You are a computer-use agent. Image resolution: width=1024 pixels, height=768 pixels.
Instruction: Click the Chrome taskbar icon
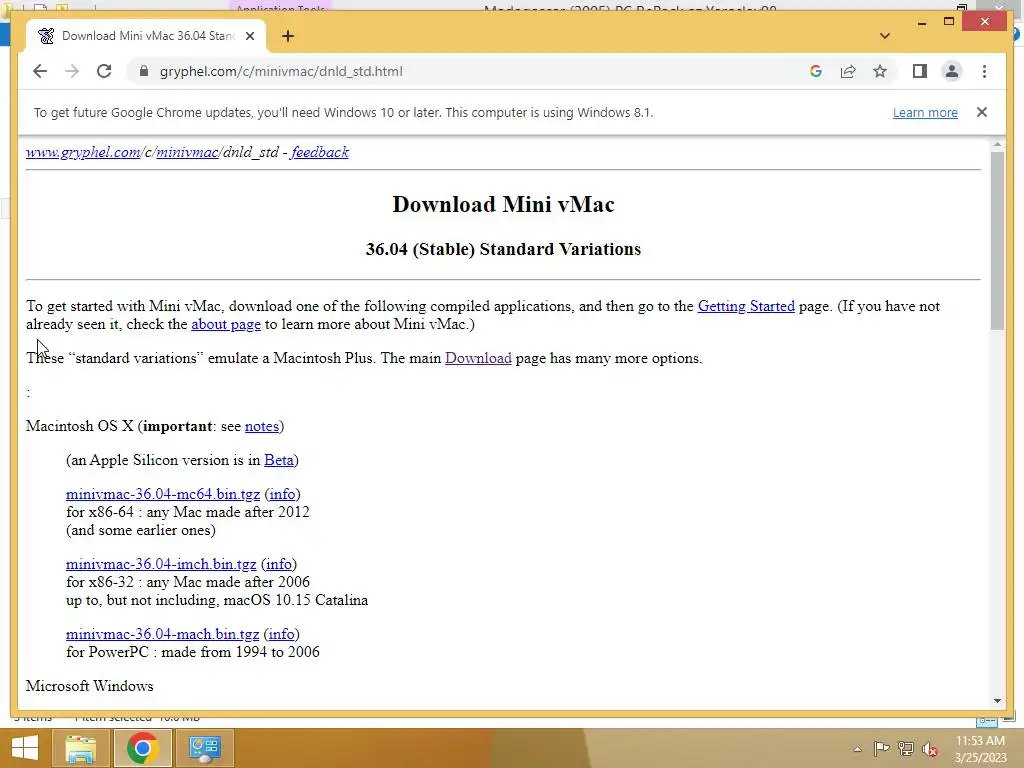(142, 748)
